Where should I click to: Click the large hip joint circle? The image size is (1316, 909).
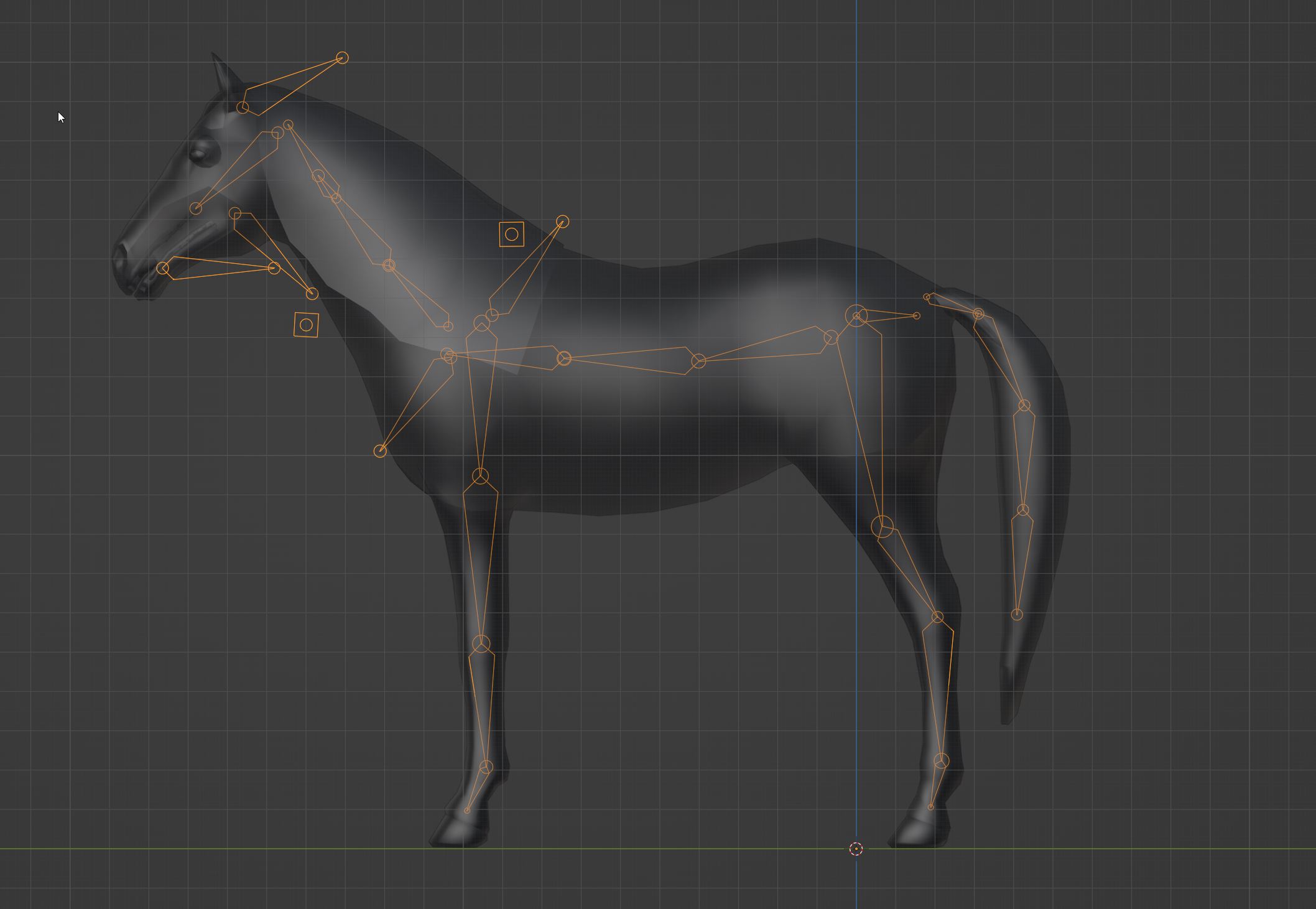coord(856,316)
